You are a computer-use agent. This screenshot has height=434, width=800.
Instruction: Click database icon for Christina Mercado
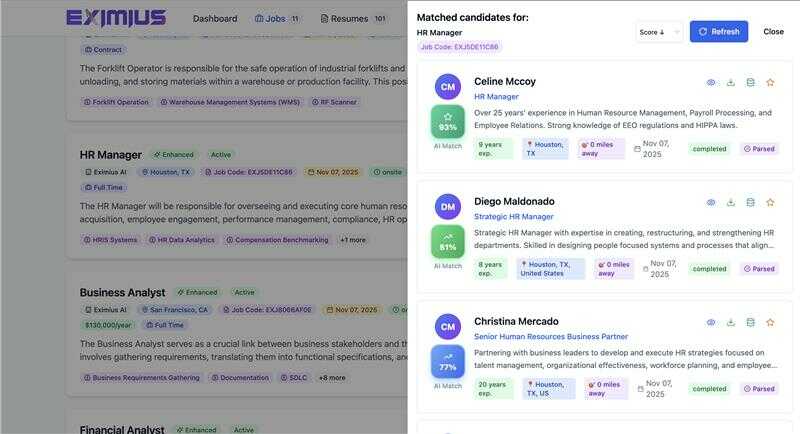click(750, 322)
